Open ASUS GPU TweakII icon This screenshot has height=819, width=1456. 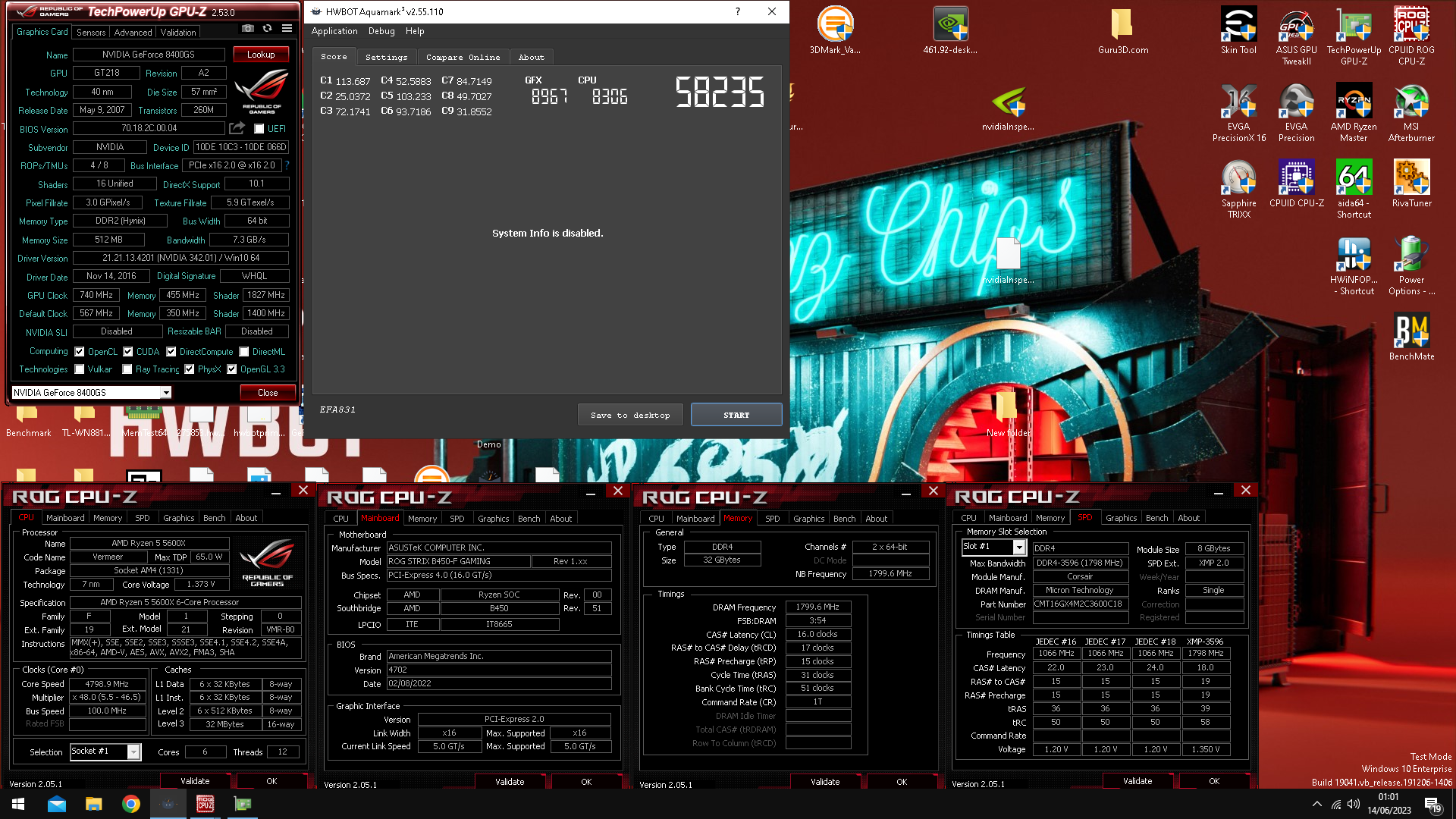pyautogui.click(x=1296, y=35)
